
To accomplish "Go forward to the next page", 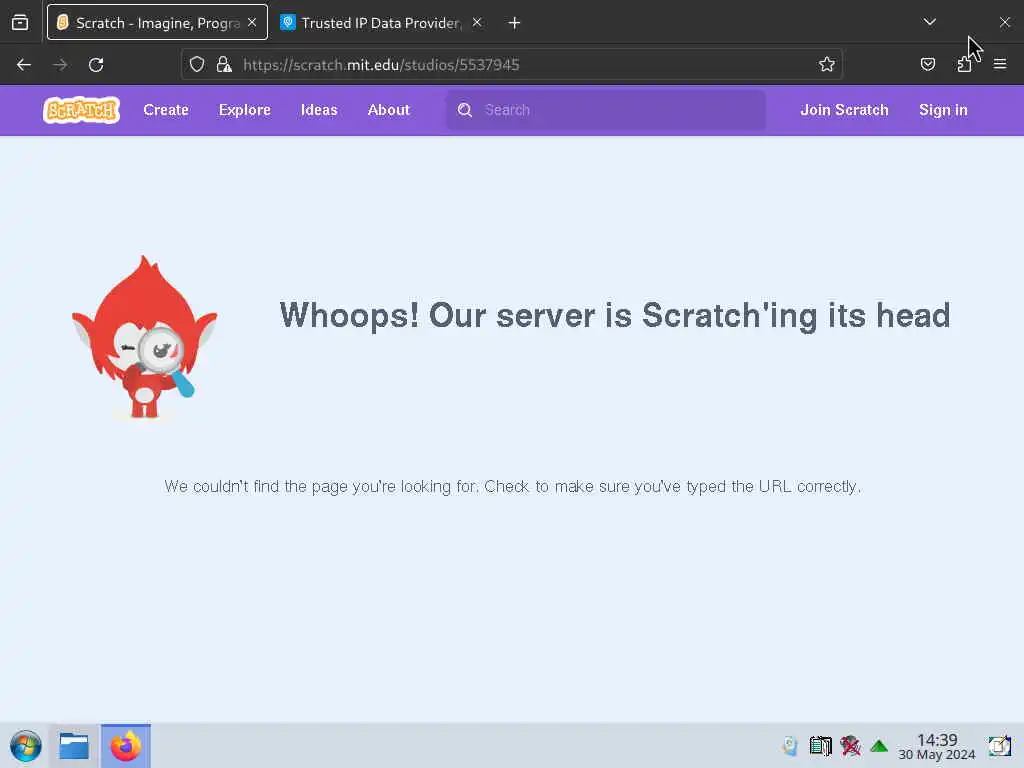I will click(60, 65).
